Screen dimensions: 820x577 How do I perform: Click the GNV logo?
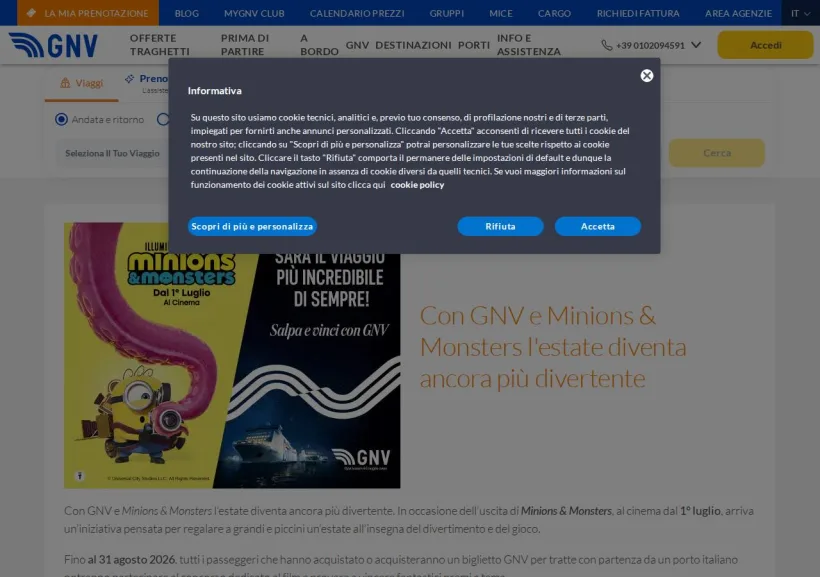(53, 46)
